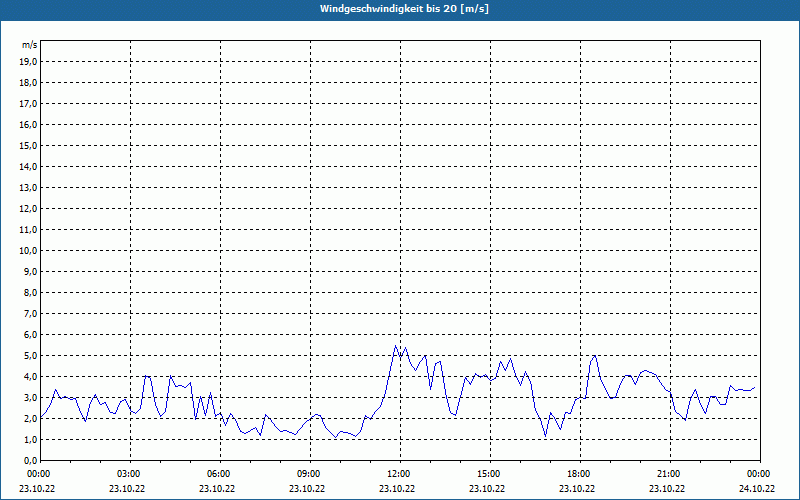Select the 15:00 time axis label

487,474
